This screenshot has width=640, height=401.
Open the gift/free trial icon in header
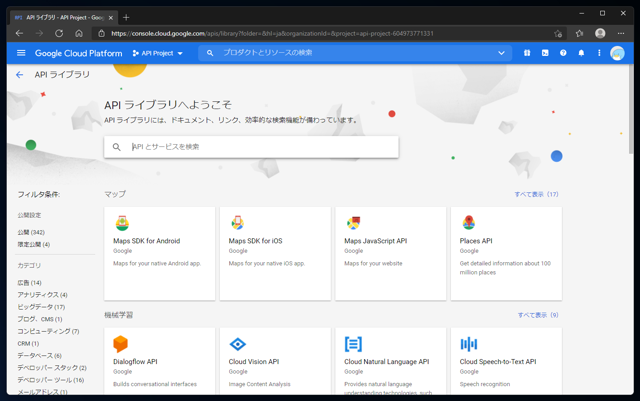527,53
